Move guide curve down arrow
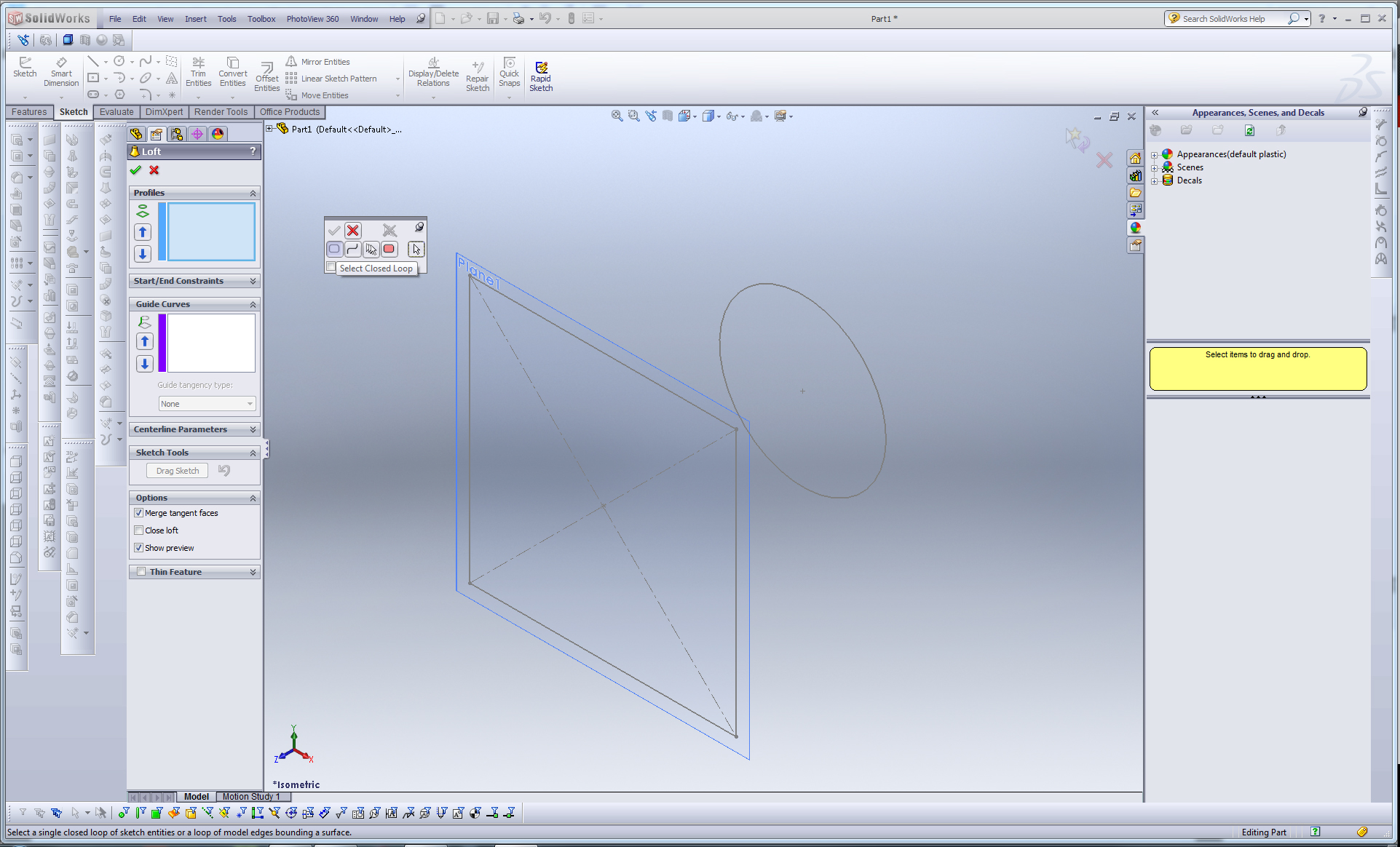This screenshot has height=847, width=1400. (x=145, y=364)
